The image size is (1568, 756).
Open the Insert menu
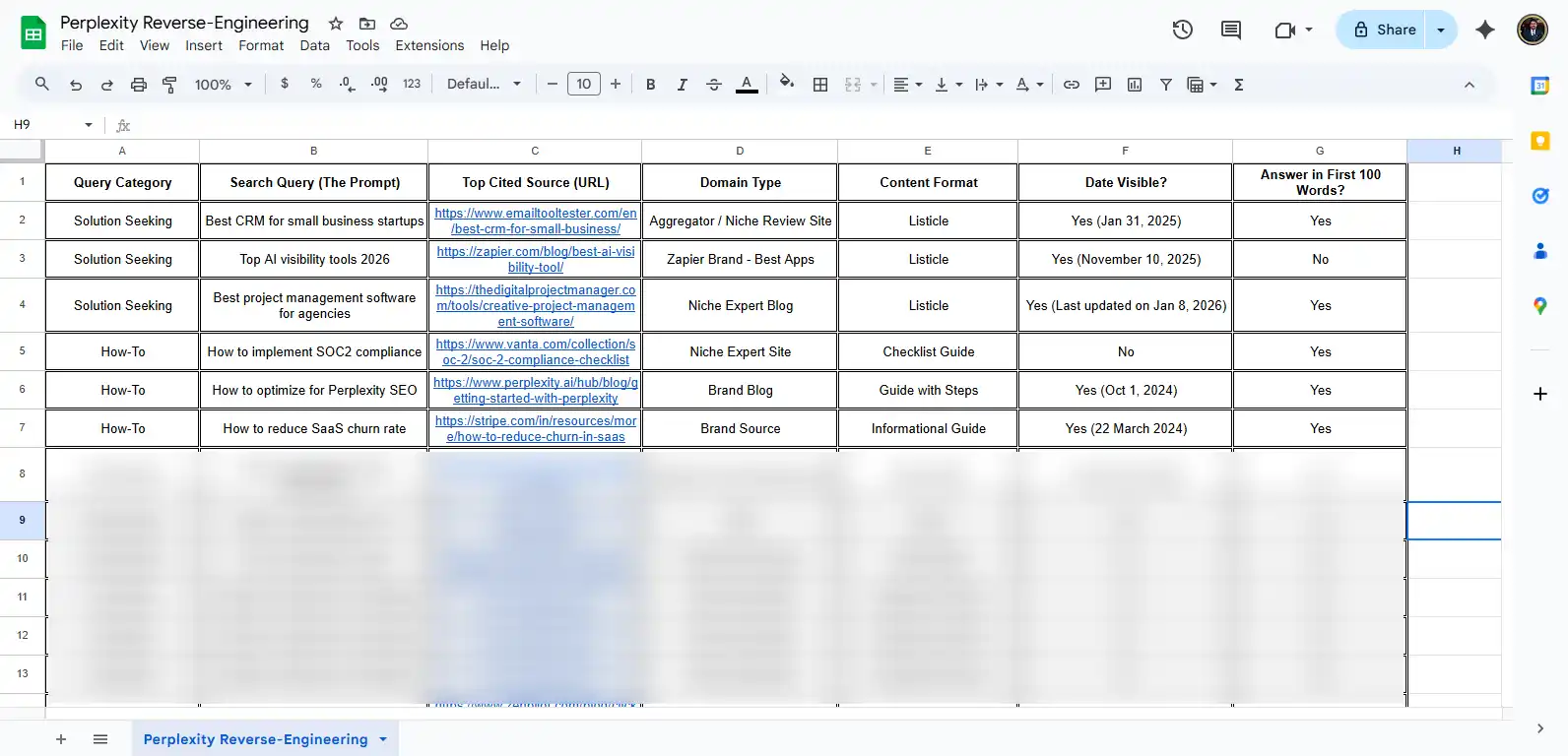click(x=204, y=45)
